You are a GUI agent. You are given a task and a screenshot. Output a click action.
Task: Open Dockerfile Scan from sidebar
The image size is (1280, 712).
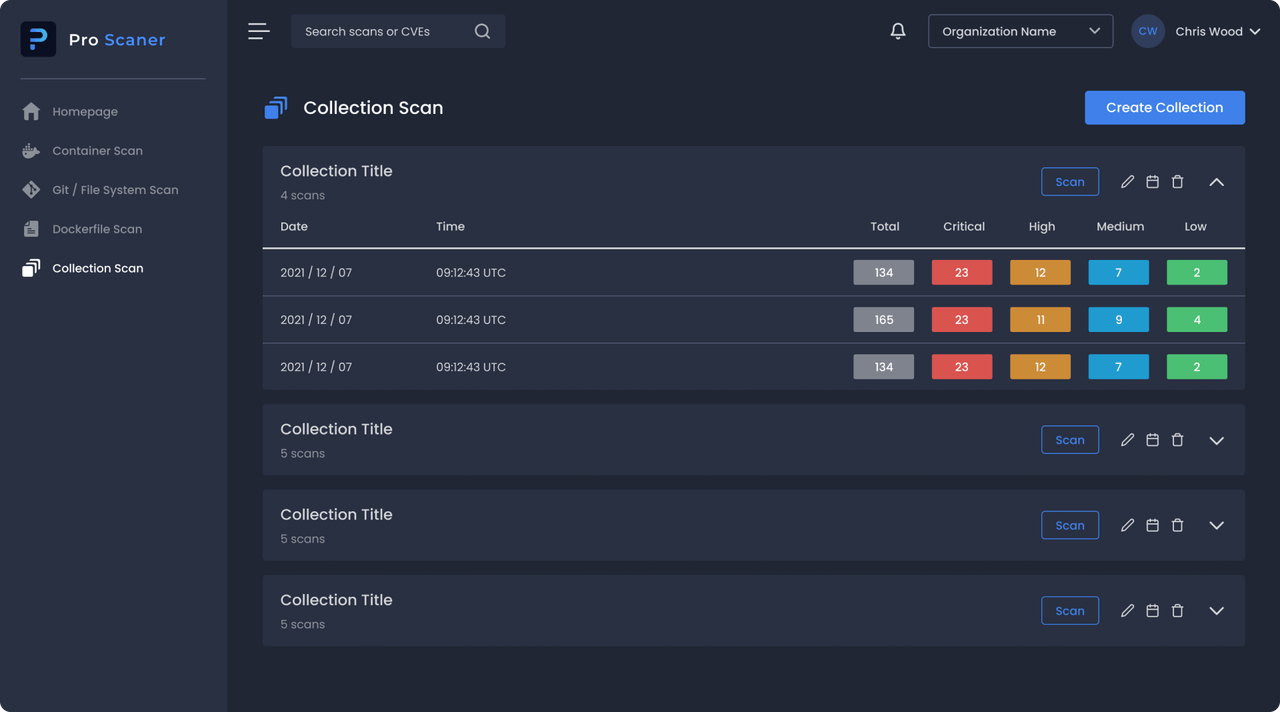click(x=97, y=229)
